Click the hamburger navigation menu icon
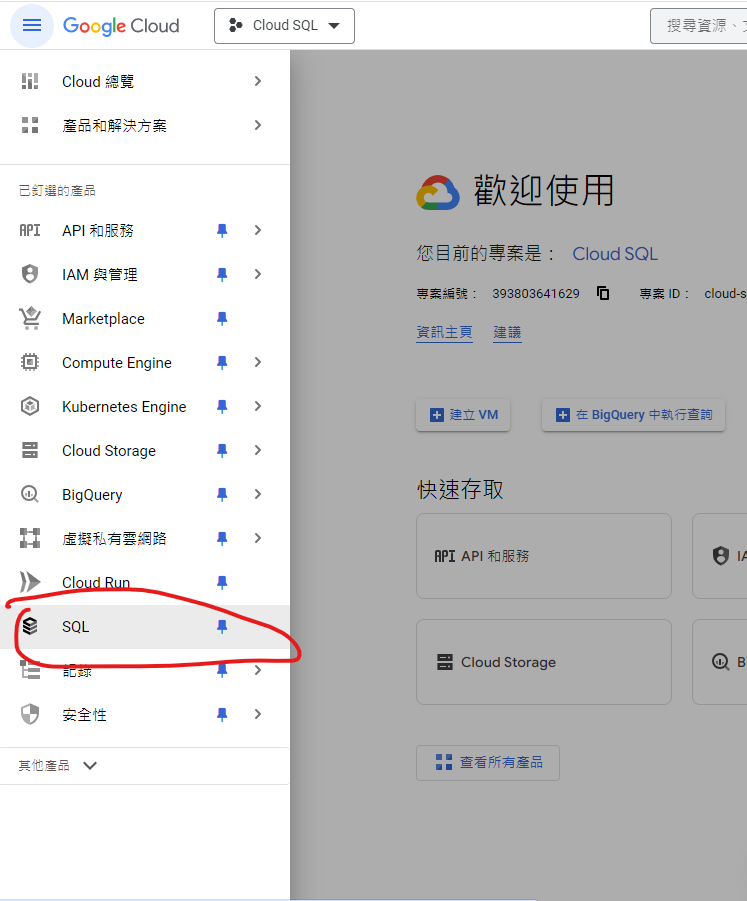This screenshot has width=747, height=901. coord(32,26)
